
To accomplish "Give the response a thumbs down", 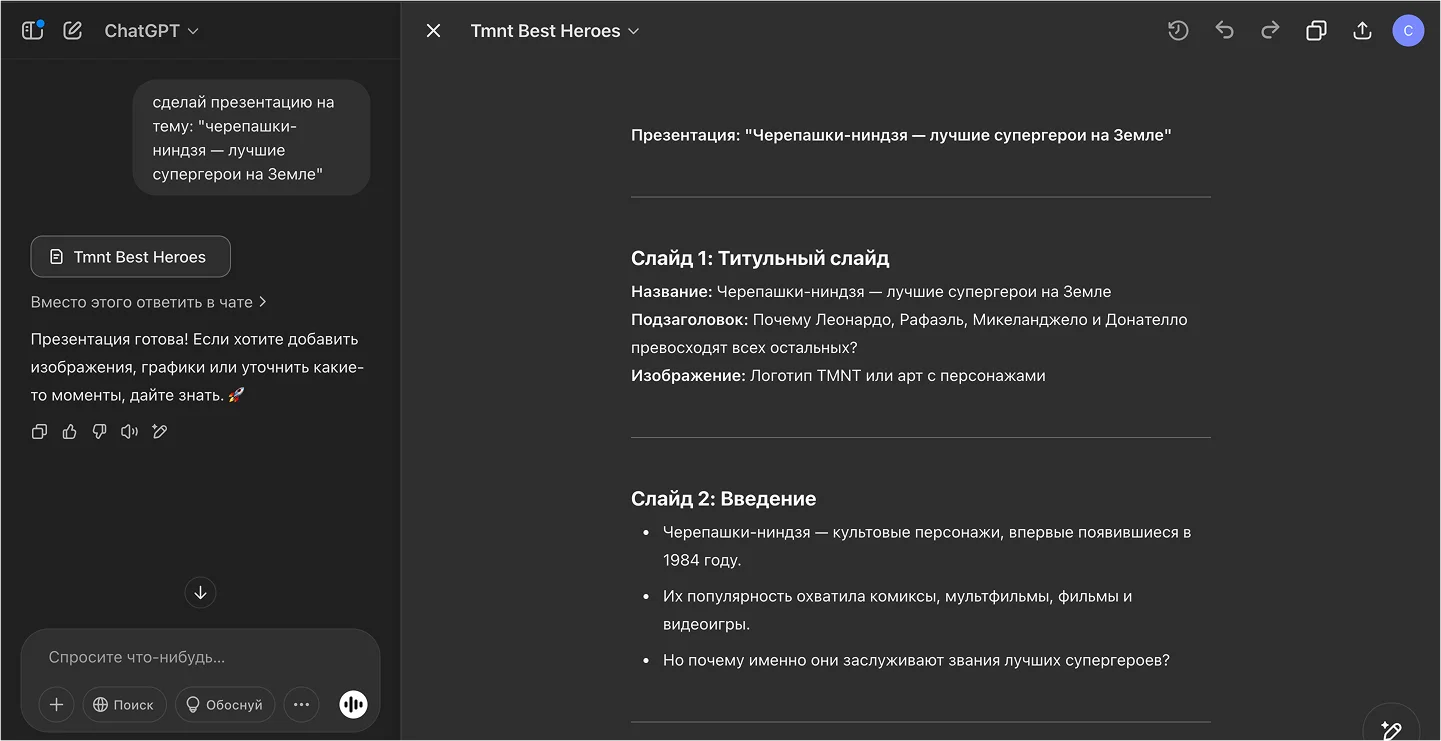I will coord(99,432).
